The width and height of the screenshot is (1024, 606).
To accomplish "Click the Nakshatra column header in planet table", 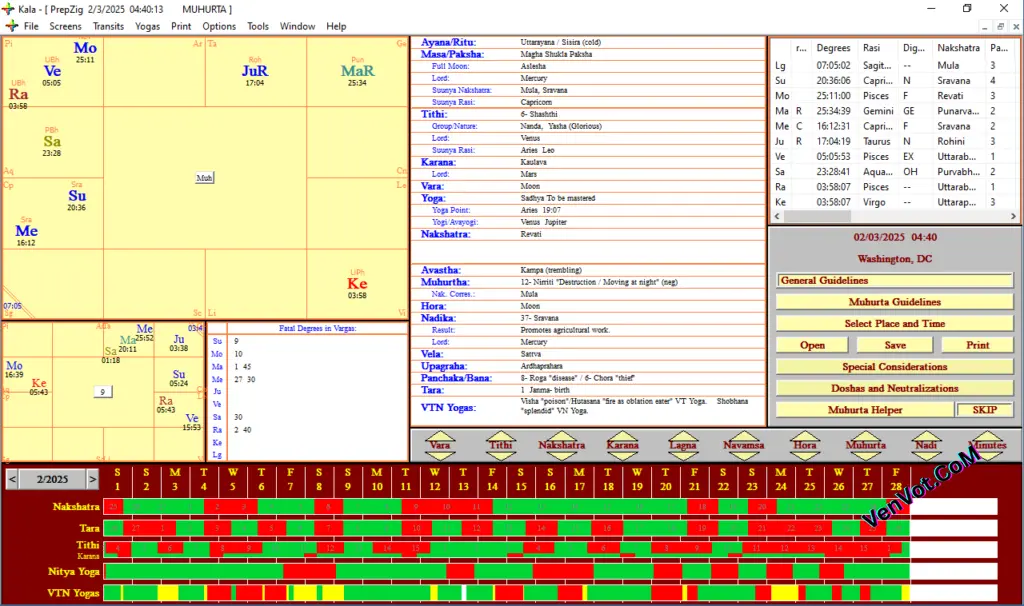I will click(x=958, y=48).
